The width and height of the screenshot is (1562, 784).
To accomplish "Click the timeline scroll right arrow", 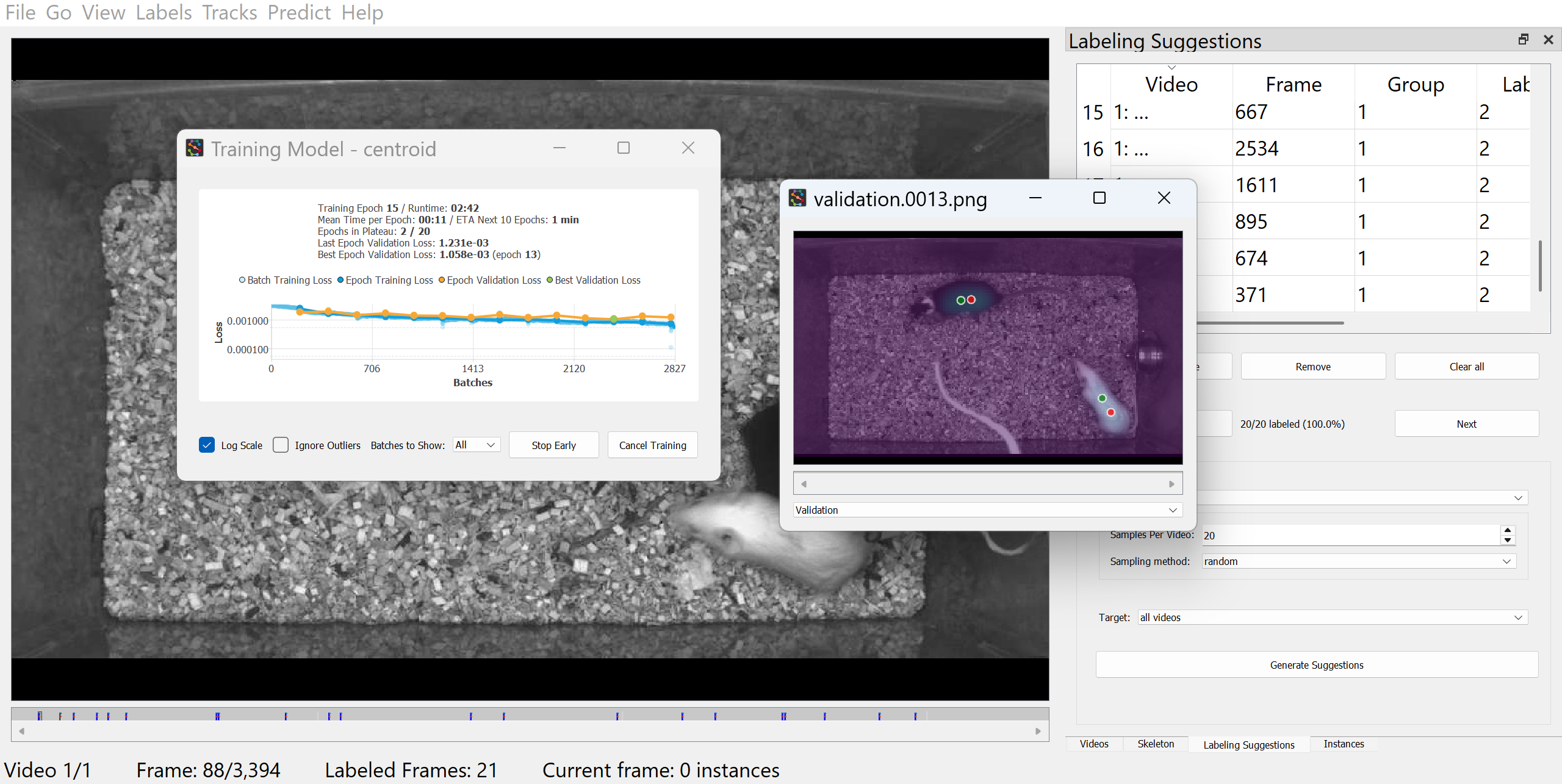I will pyautogui.click(x=1038, y=731).
